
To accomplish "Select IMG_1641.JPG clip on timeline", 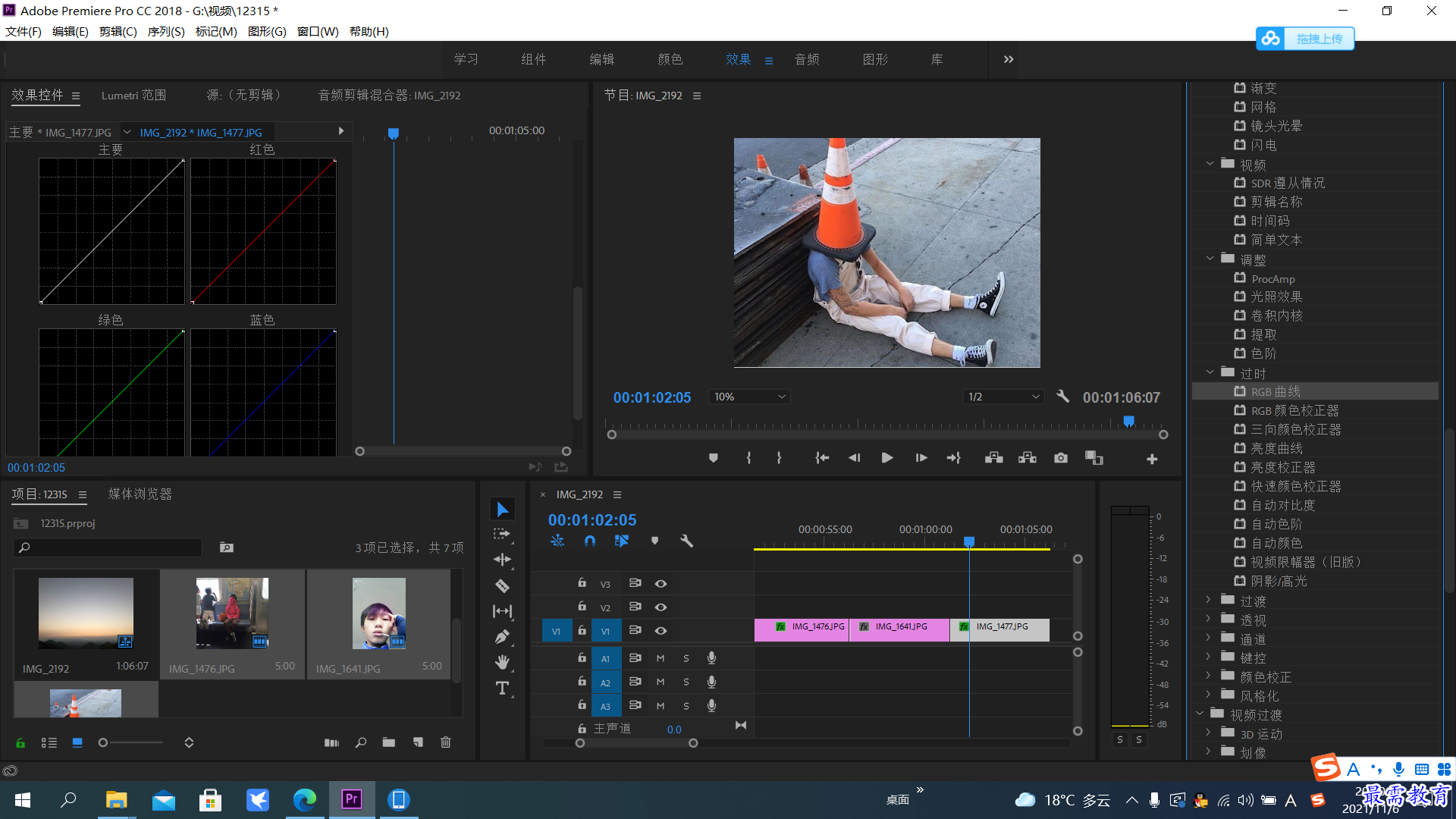I will point(900,630).
